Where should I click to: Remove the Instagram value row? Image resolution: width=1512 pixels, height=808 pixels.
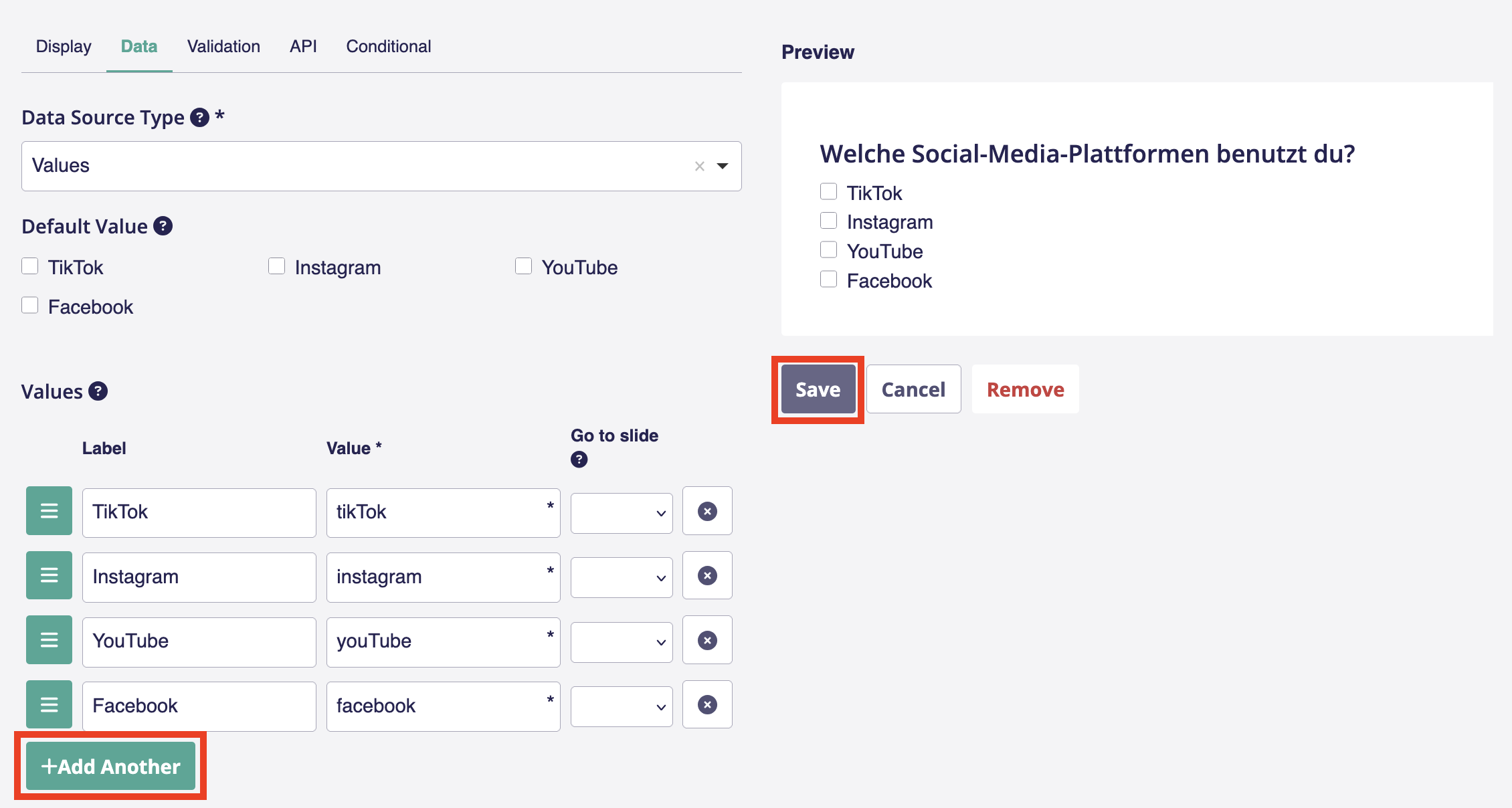point(707,576)
